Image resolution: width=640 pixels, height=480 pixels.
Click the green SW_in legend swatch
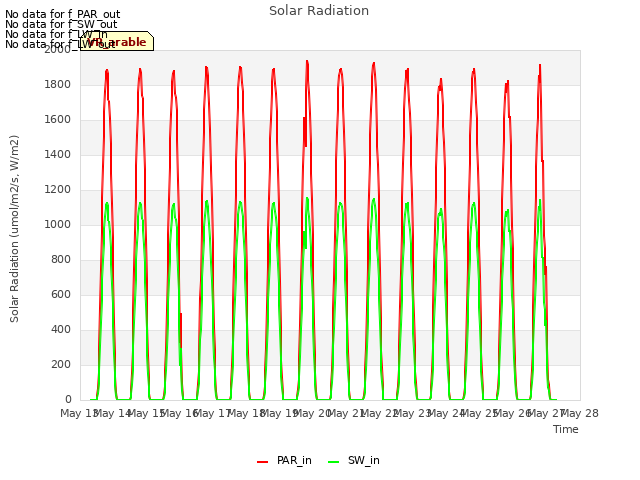[333, 462]
